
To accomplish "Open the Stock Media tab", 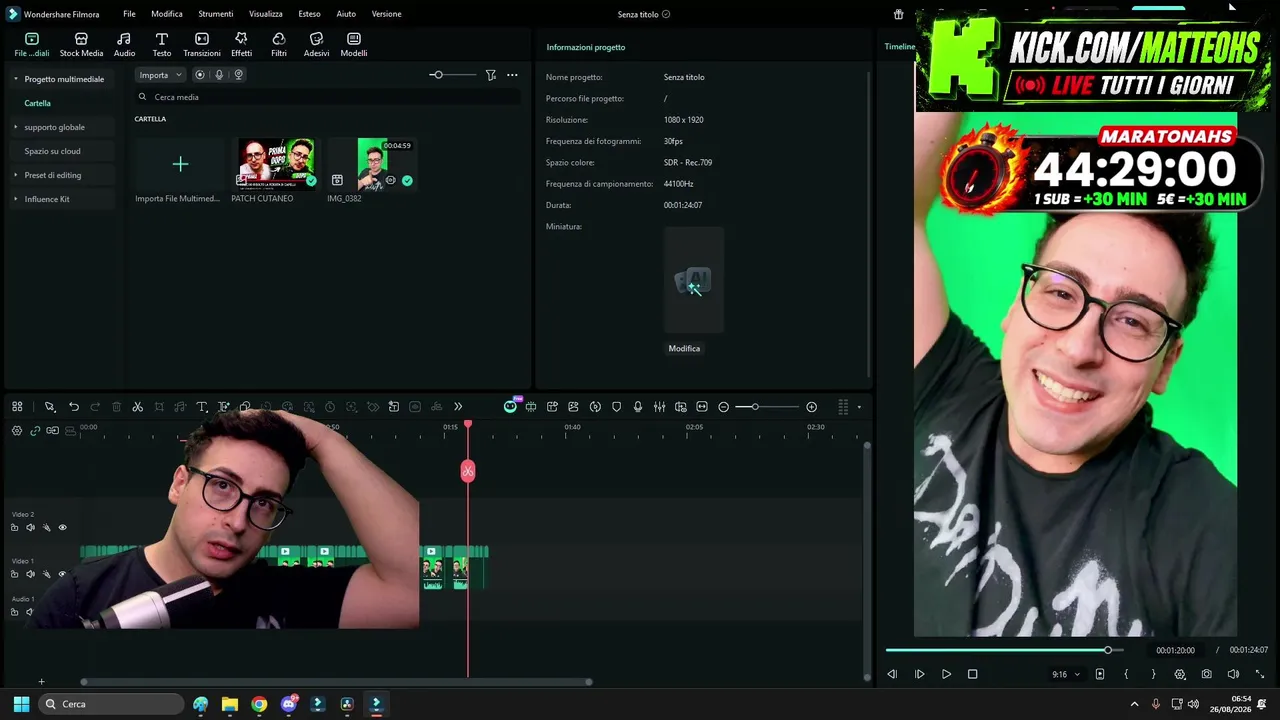I will pyautogui.click(x=81, y=44).
